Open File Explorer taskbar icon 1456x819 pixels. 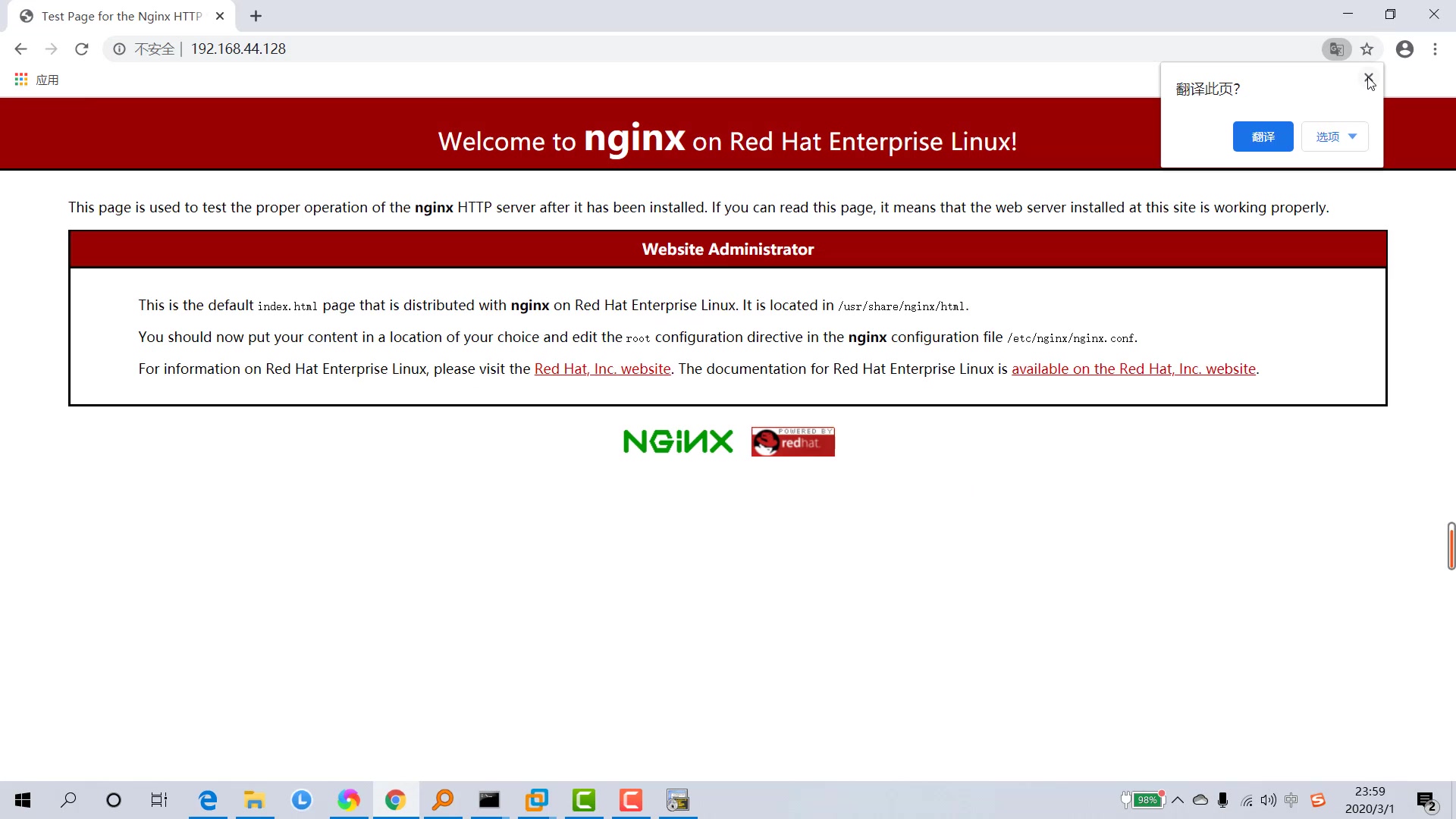[x=256, y=800]
